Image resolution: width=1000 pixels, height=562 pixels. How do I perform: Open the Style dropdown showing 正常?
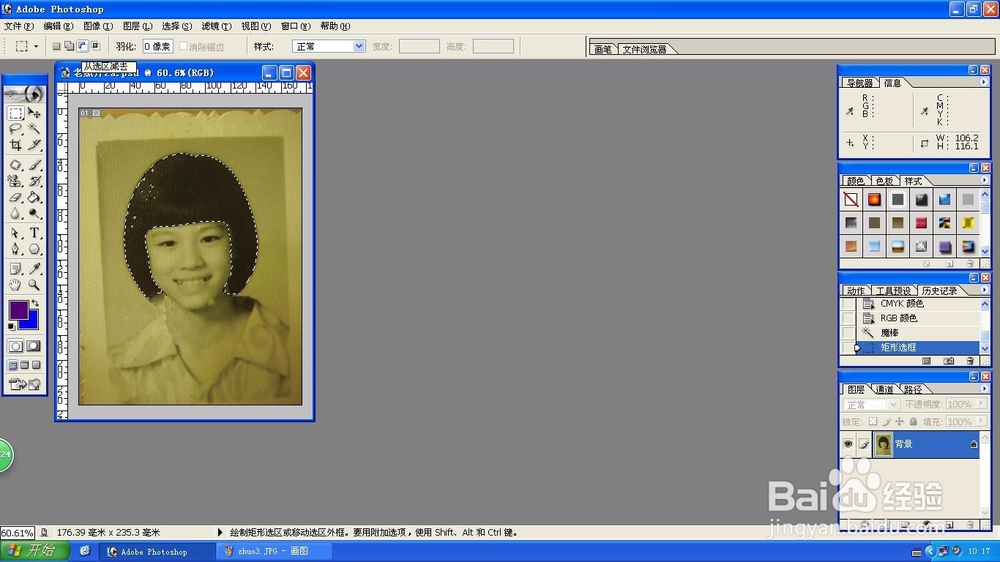pyautogui.click(x=328, y=46)
